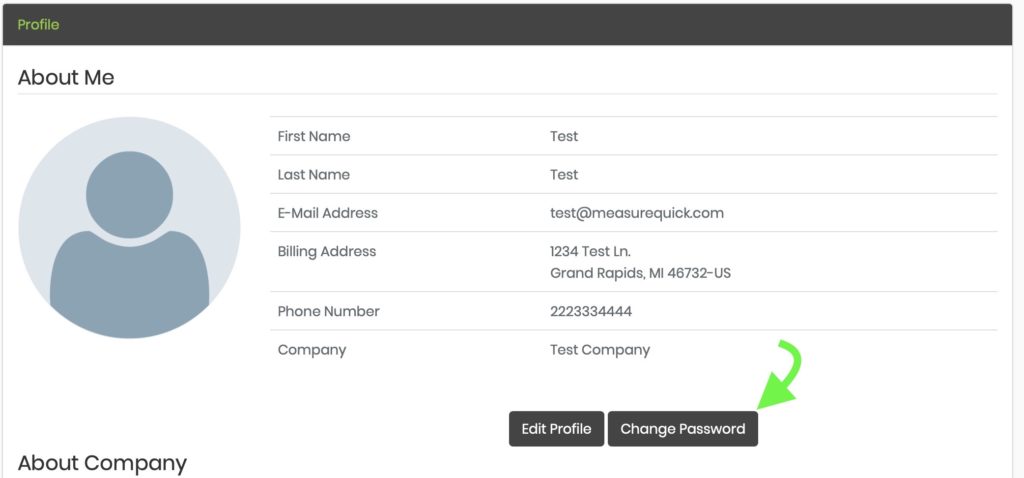The width and height of the screenshot is (1024, 478).
Task: Select the test@measurequick.com email value
Action: tap(637, 213)
